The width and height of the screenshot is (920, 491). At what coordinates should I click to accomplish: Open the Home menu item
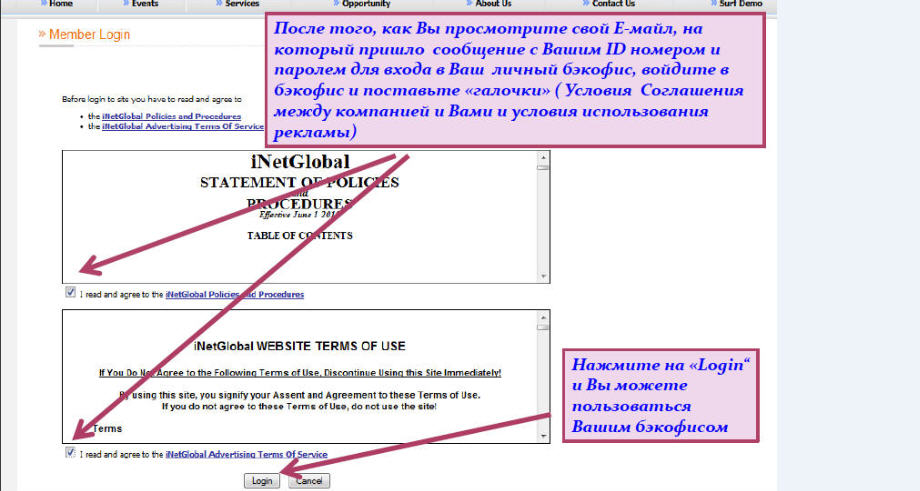click(x=60, y=4)
